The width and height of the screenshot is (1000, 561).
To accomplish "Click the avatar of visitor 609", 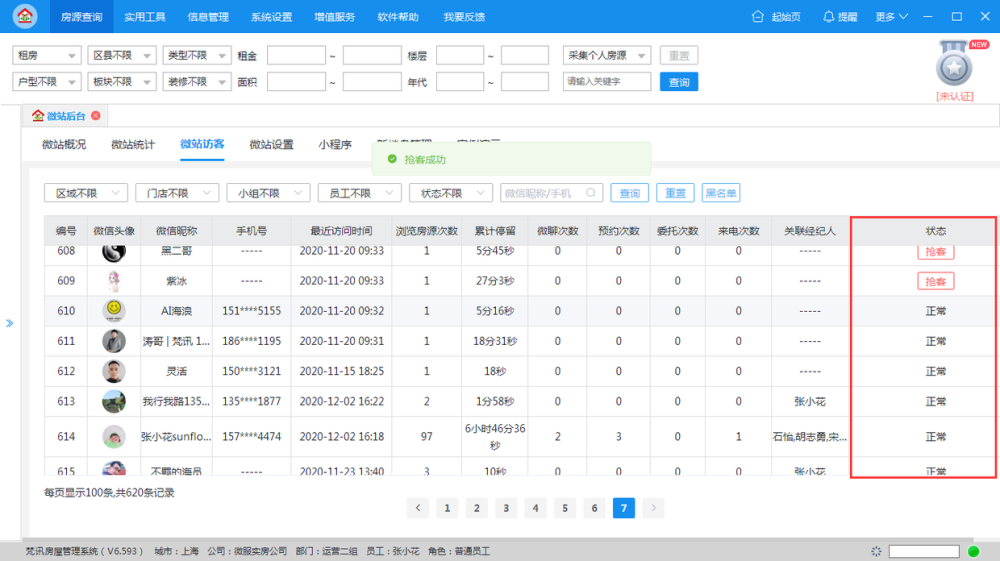I will [114, 280].
